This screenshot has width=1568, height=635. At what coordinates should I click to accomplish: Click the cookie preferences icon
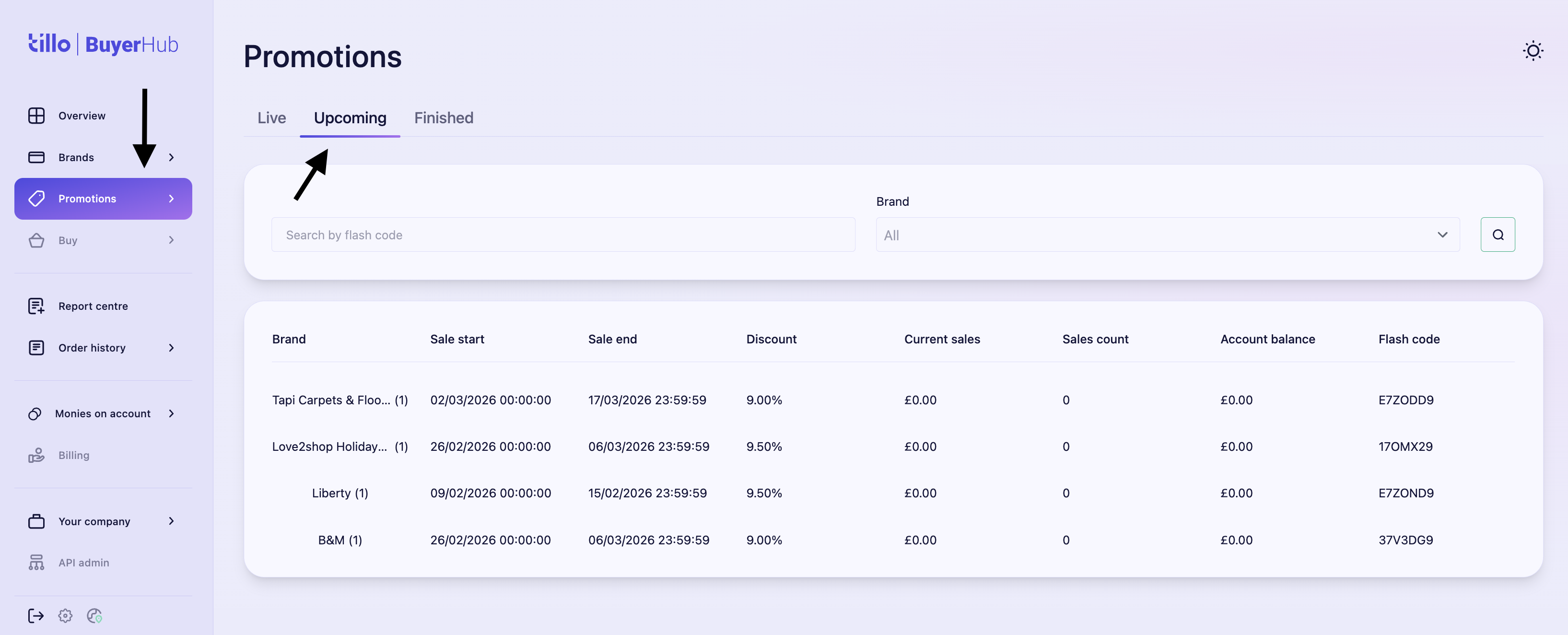click(94, 615)
